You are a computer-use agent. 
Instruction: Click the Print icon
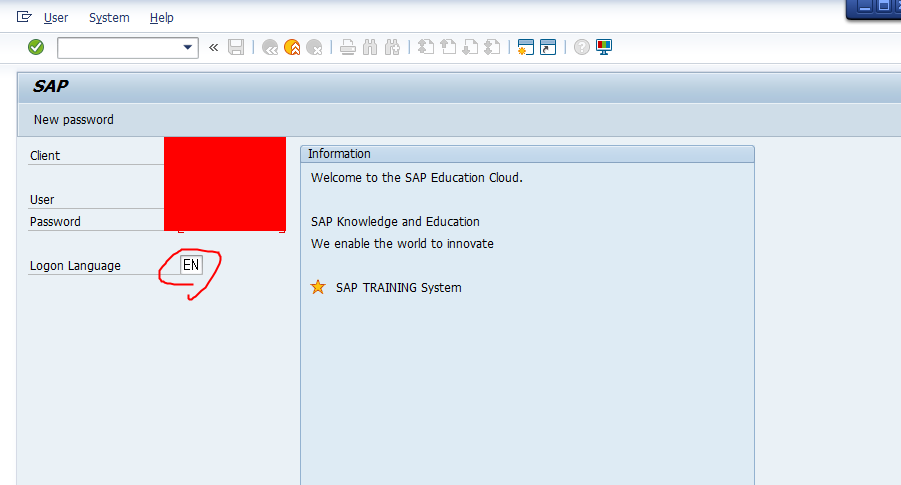pos(348,47)
